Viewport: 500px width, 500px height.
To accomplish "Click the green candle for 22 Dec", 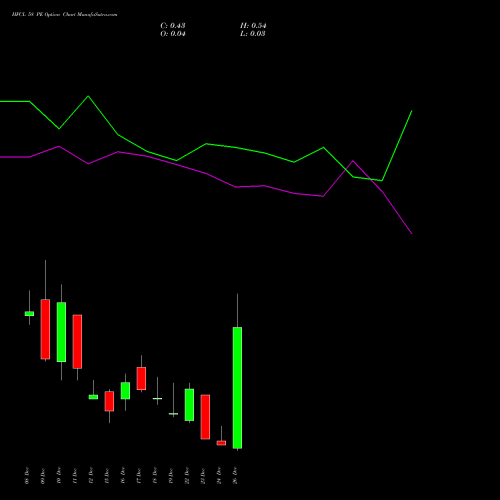I will (189, 405).
